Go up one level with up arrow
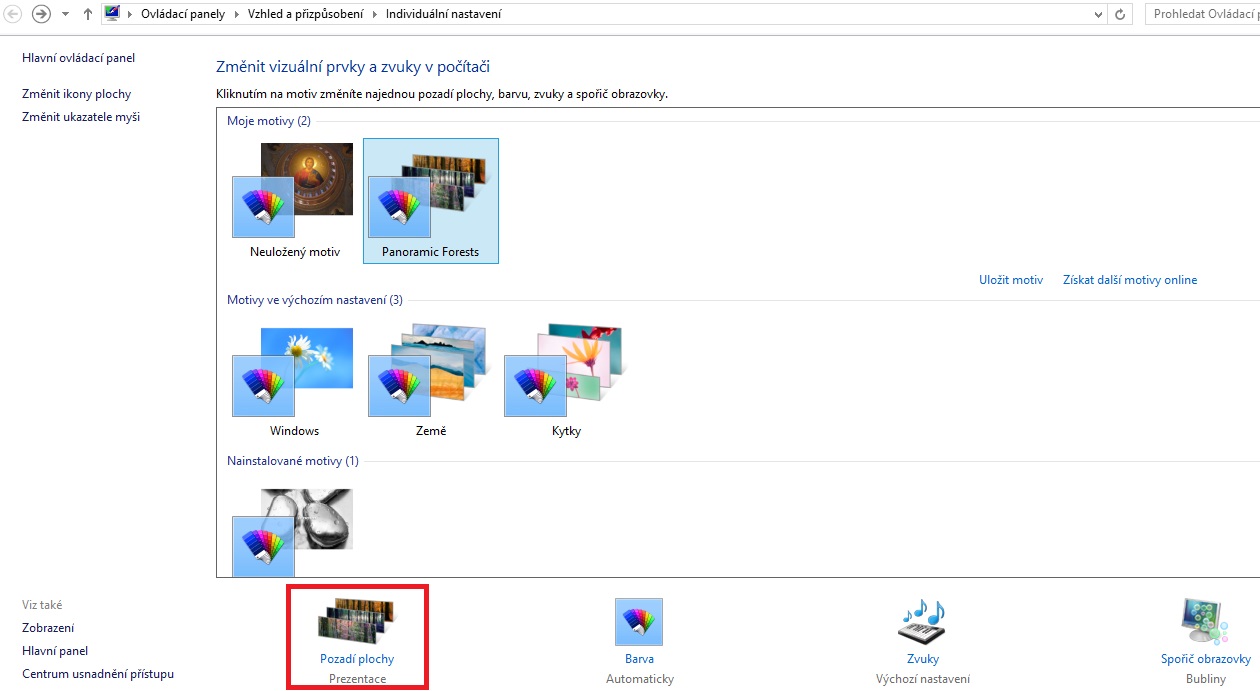 (88, 14)
